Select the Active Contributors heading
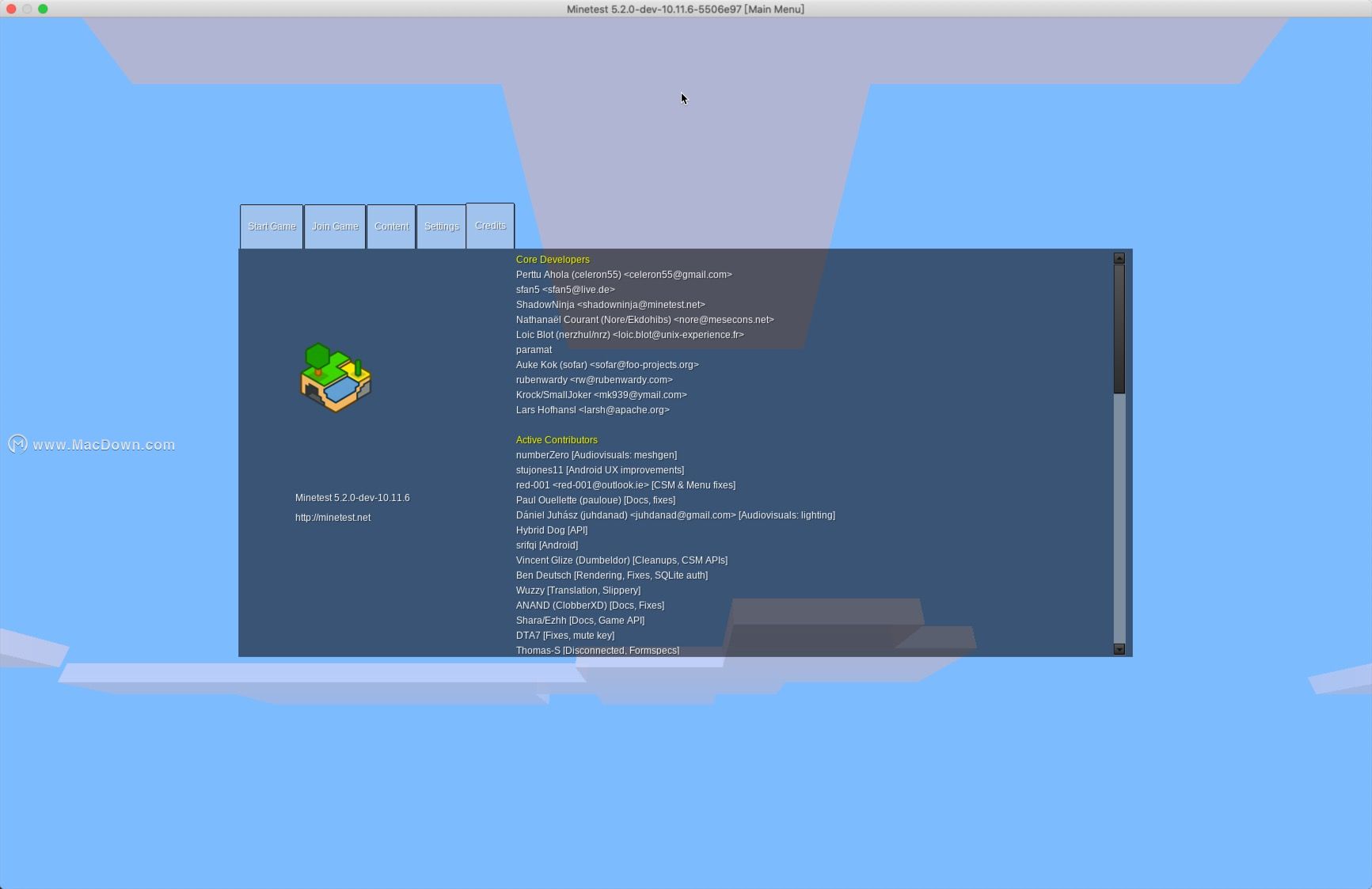Viewport: 1372px width, 889px height. coord(557,440)
